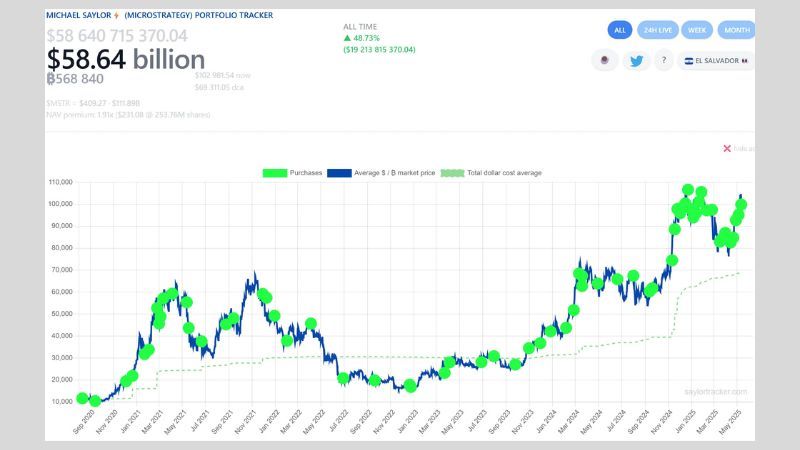Screen dimensions: 800x450
Task: Switch to the 24H LIVE tab
Action: (658, 30)
